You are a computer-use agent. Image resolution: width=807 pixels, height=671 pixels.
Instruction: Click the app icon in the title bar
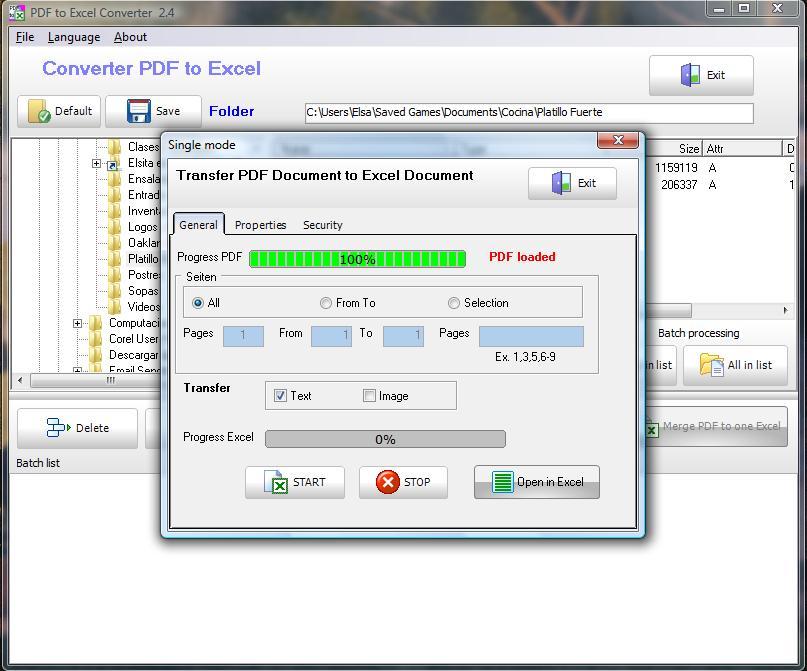tap(16, 12)
